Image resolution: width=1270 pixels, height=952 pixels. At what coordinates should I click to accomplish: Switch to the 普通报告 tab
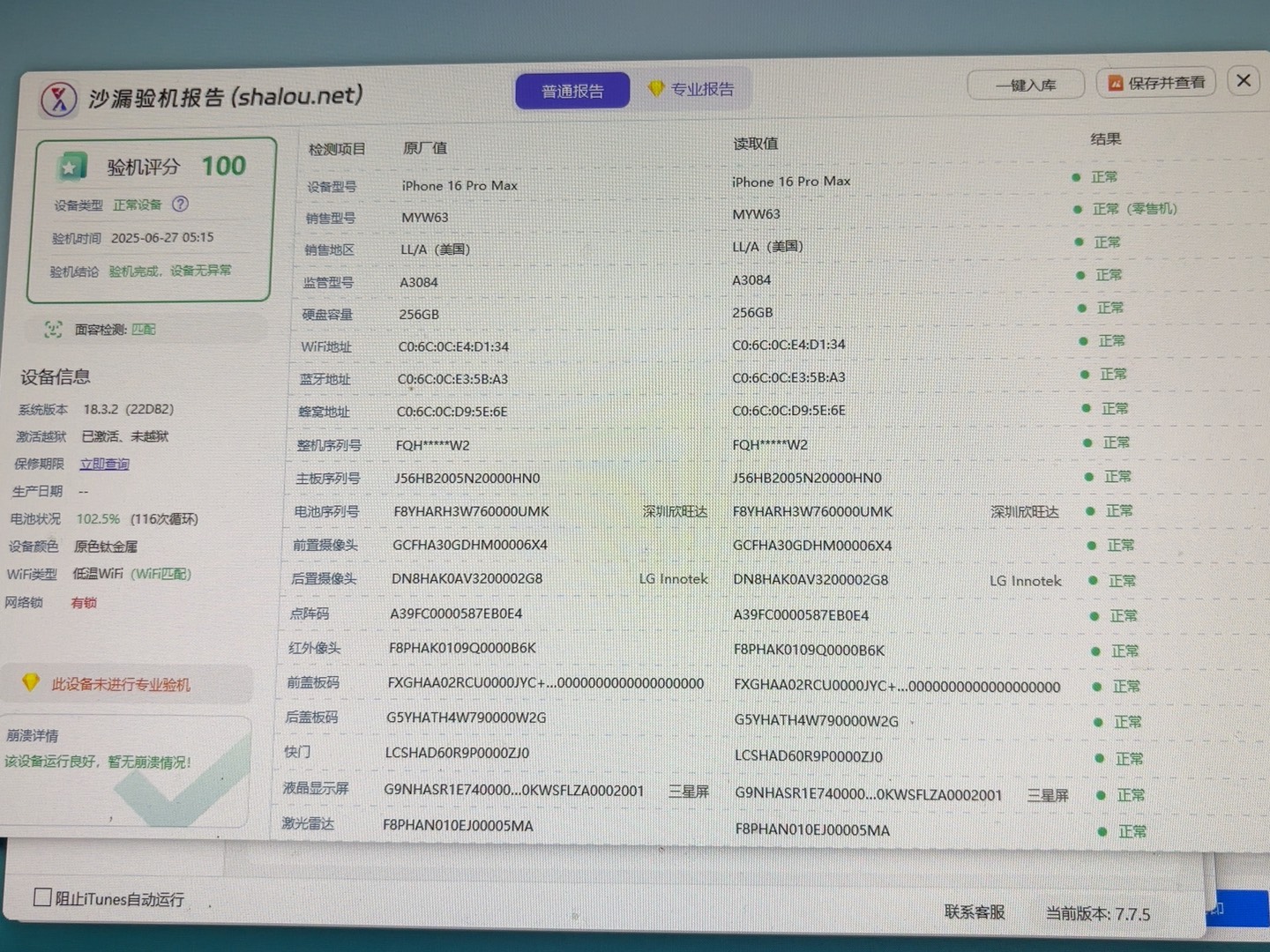(572, 91)
